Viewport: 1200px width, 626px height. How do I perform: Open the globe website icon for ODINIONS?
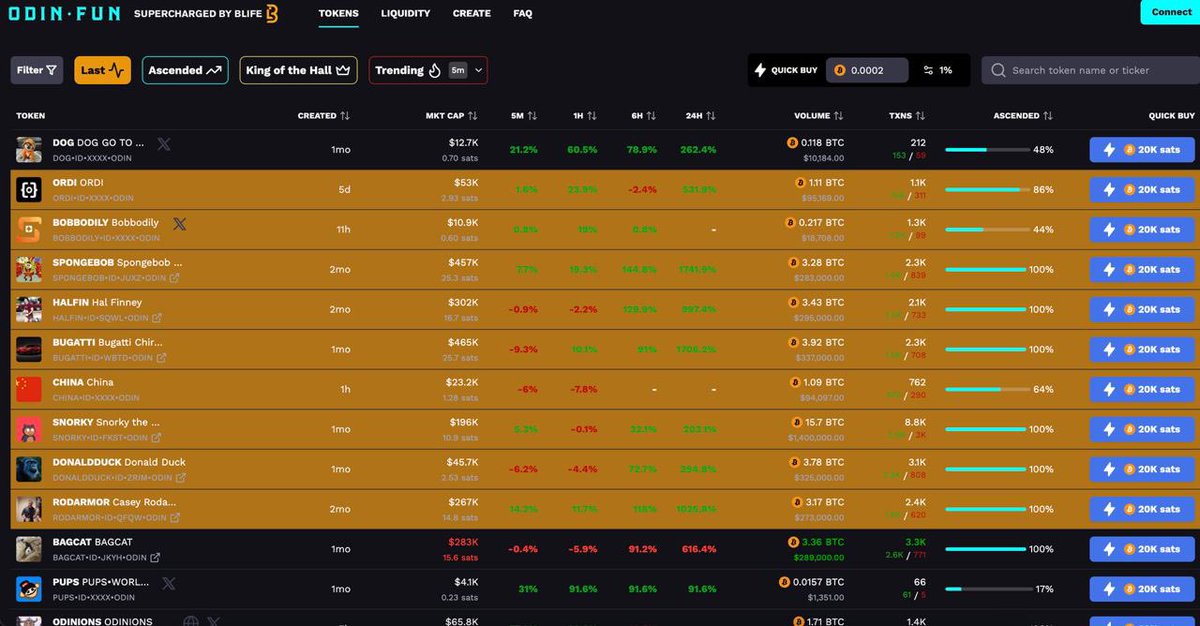tap(189, 621)
